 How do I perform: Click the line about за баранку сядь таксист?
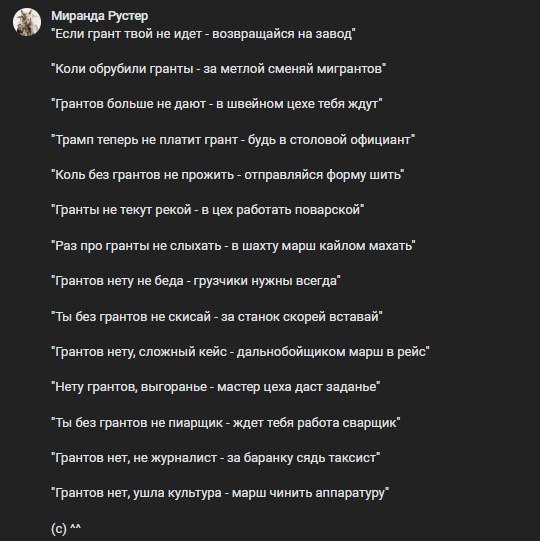(x=216, y=458)
